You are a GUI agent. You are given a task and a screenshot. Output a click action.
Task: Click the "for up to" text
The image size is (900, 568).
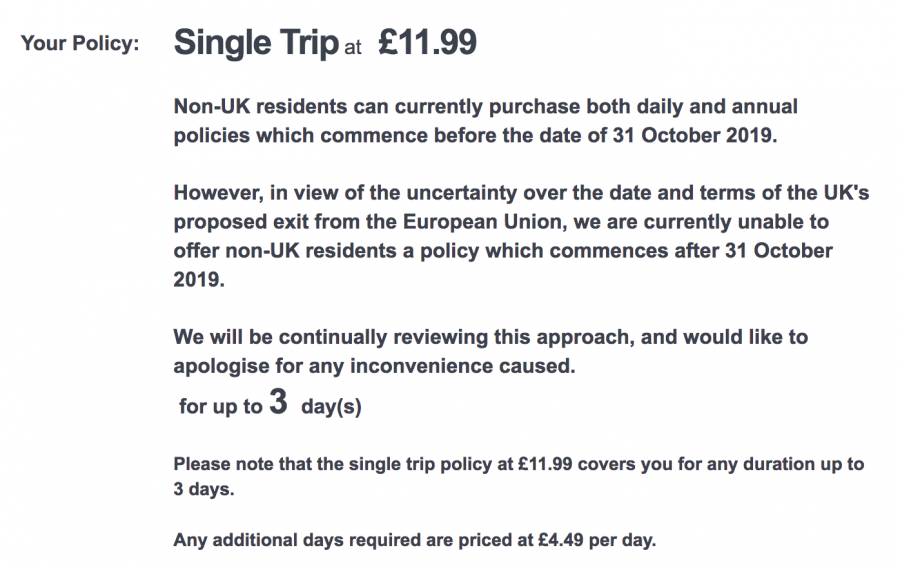coord(220,407)
